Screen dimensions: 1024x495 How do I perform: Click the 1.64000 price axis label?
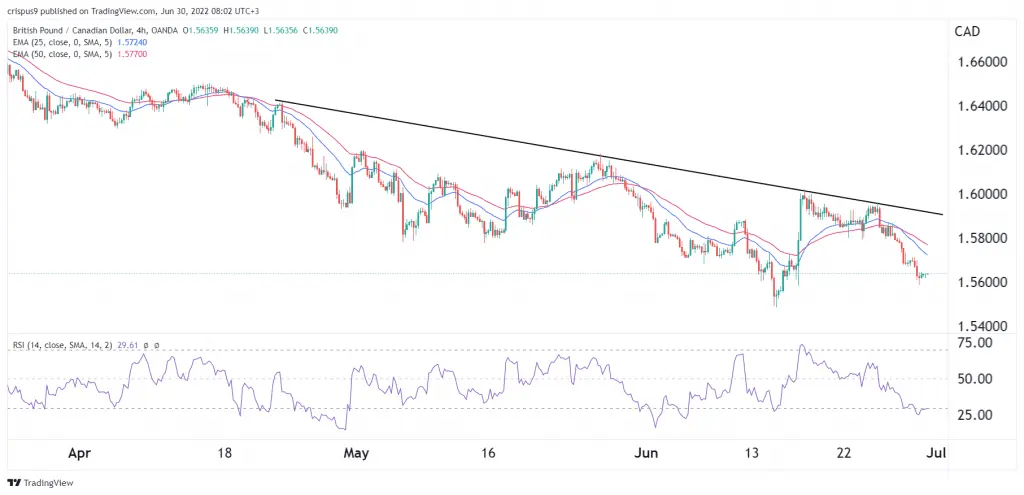[982, 106]
